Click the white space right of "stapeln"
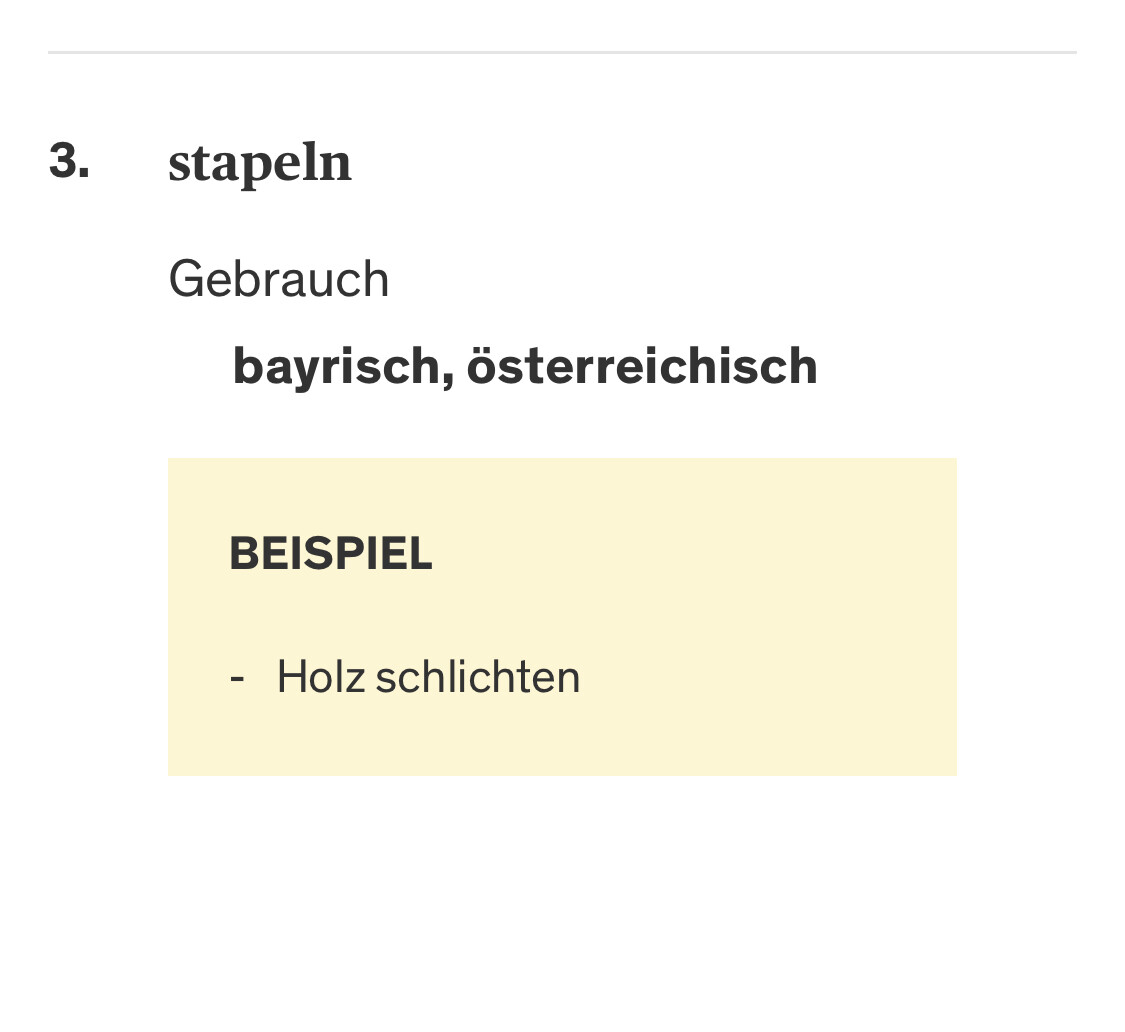This screenshot has height=1032, width=1125. point(700,163)
